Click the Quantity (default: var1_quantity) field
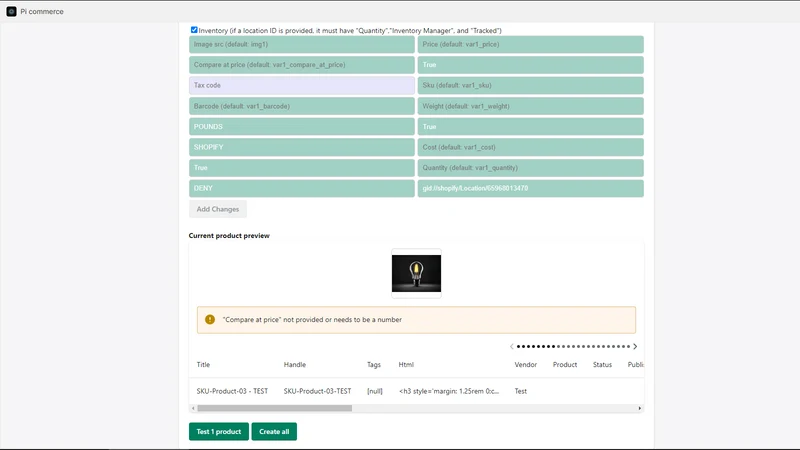Viewport: 800px width, 450px height. 531,168
